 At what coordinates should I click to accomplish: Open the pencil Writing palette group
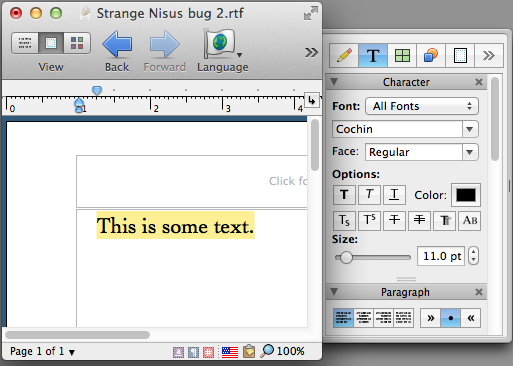[344, 55]
